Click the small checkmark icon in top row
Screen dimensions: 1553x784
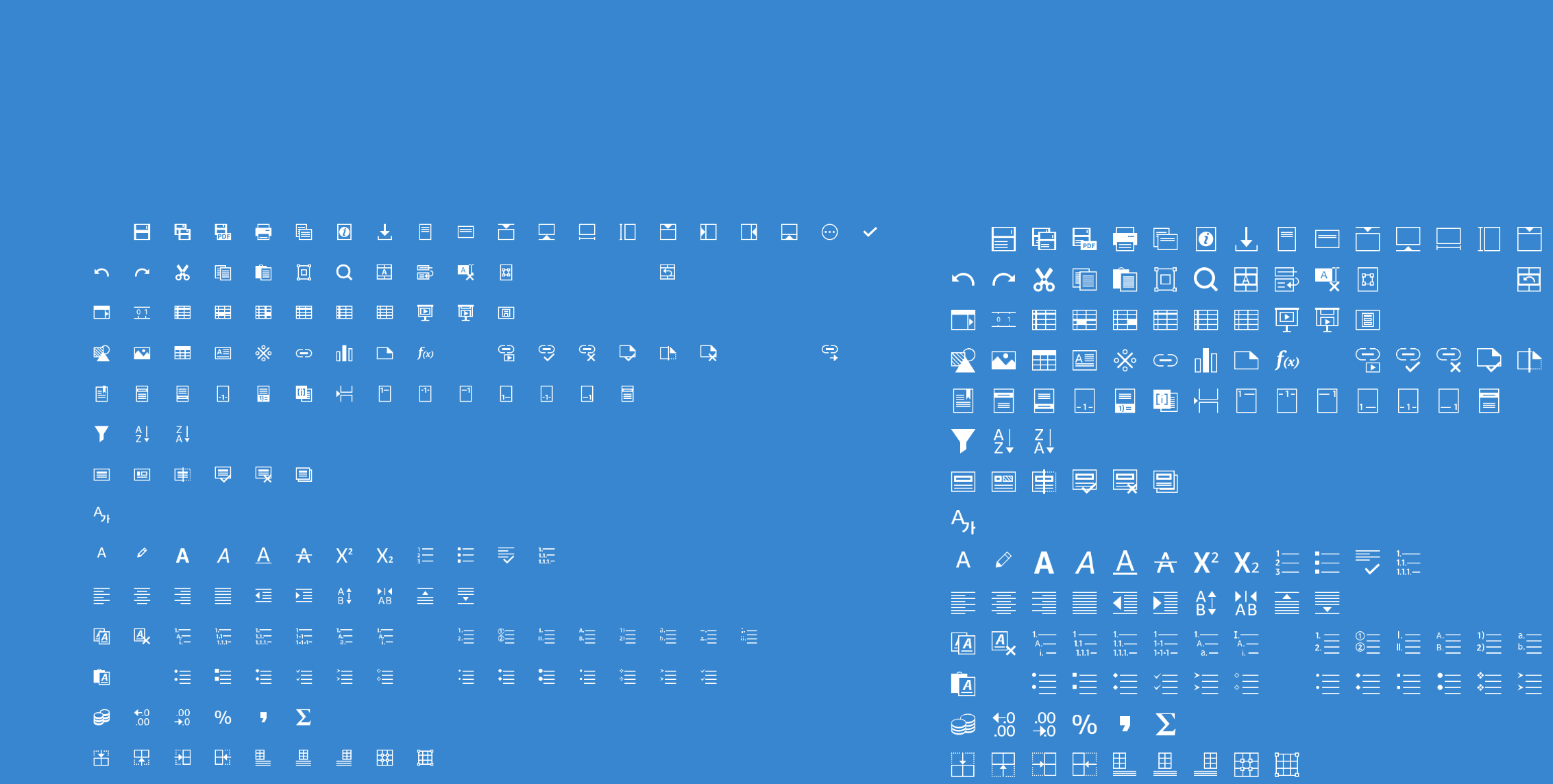(870, 232)
